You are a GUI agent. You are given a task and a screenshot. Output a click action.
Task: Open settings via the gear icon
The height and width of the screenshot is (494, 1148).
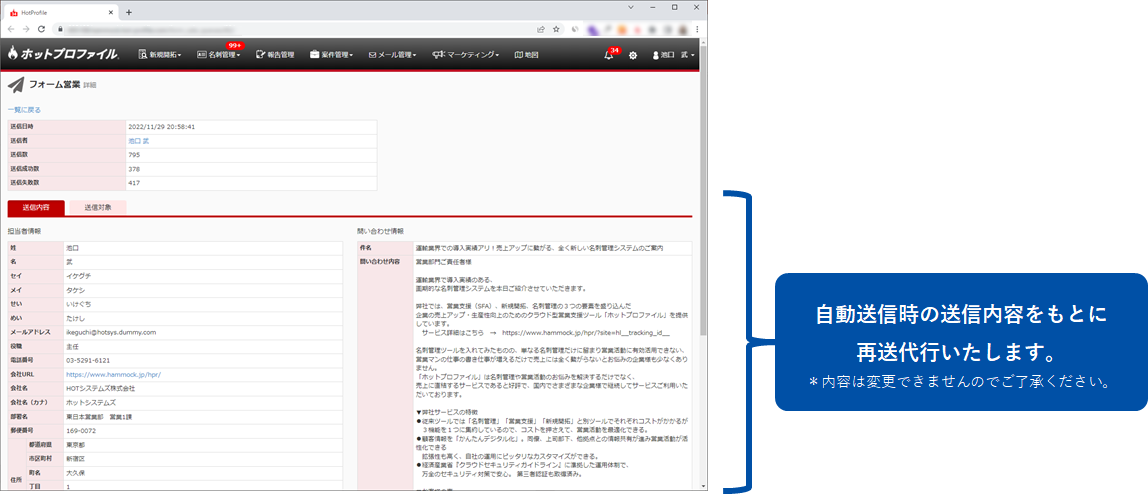pyautogui.click(x=633, y=55)
